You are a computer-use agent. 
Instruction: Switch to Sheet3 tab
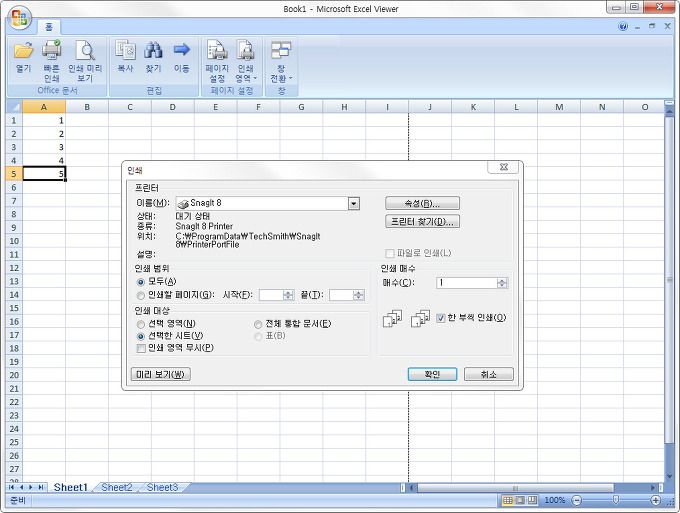tap(162, 487)
